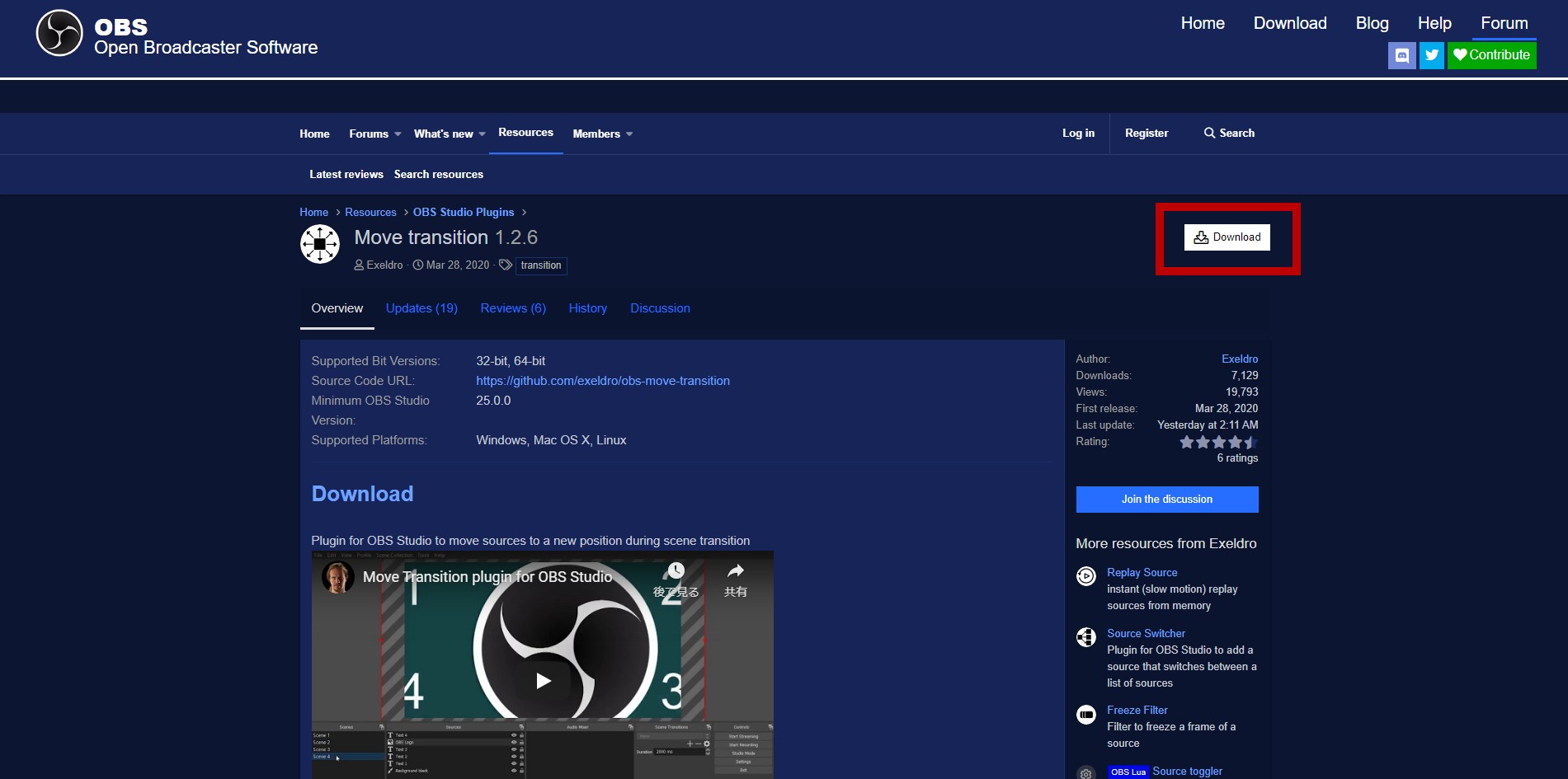Play the Move Transition YouTube video
This screenshot has height=779, width=1568.
pos(543,681)
